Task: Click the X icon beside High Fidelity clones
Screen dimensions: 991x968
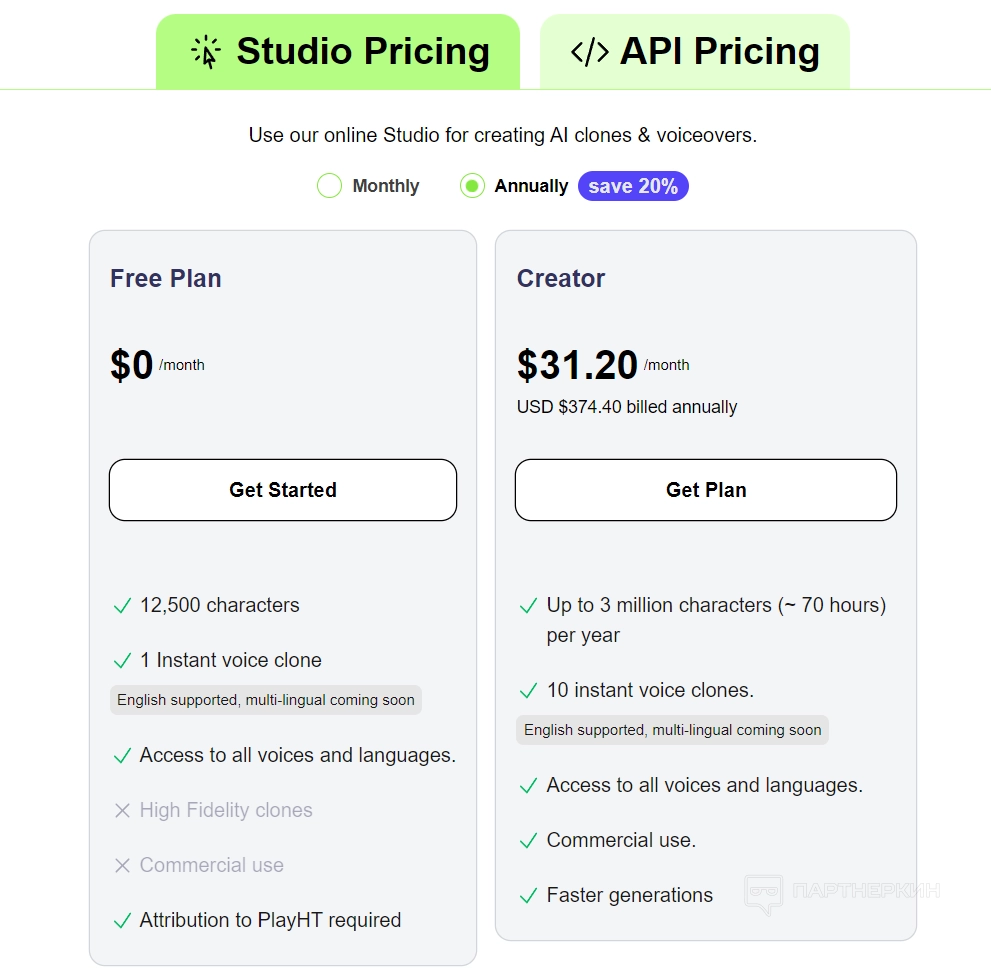Action: 122,811
